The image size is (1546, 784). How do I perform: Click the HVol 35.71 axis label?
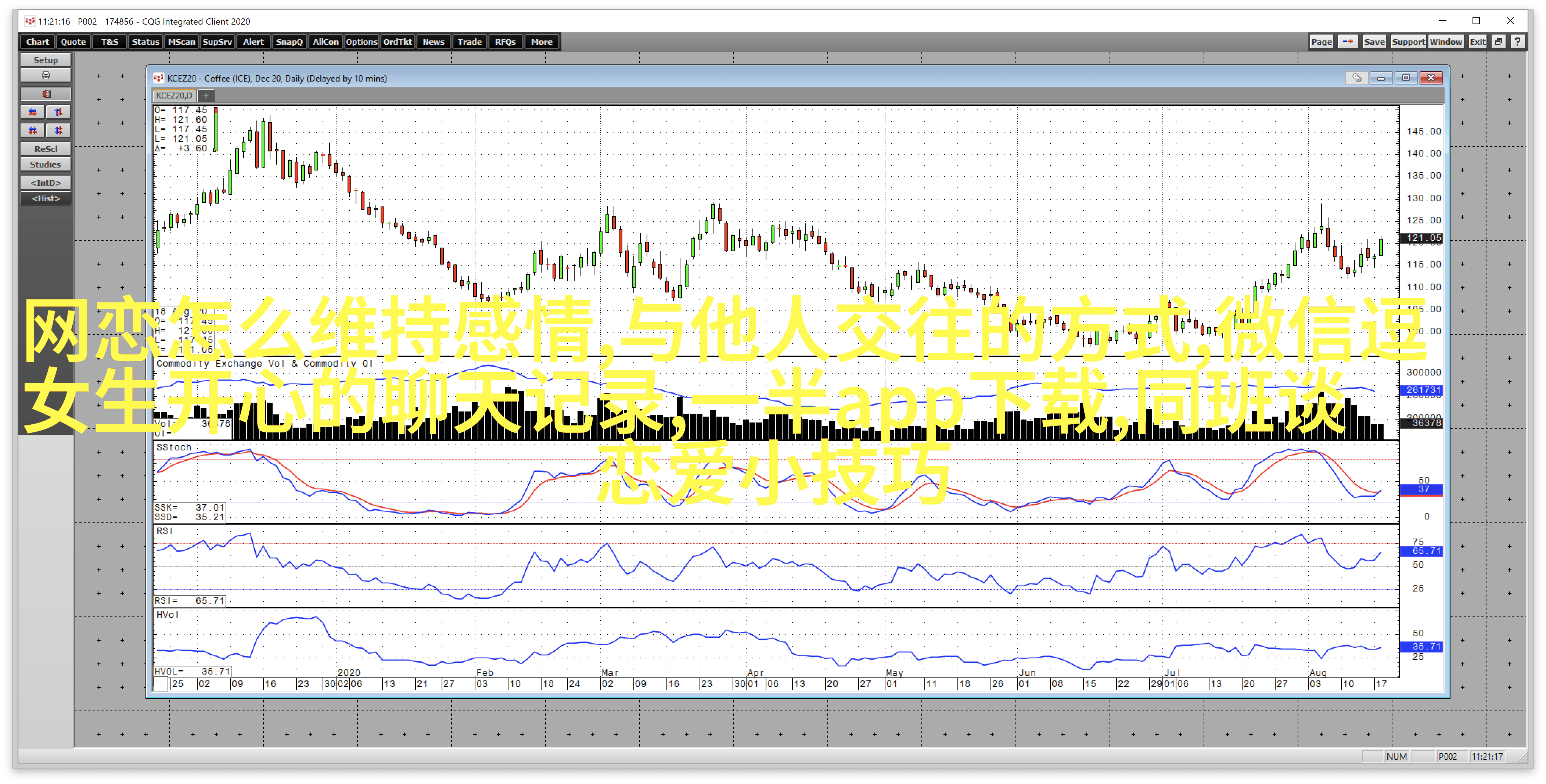(1421, 647)
